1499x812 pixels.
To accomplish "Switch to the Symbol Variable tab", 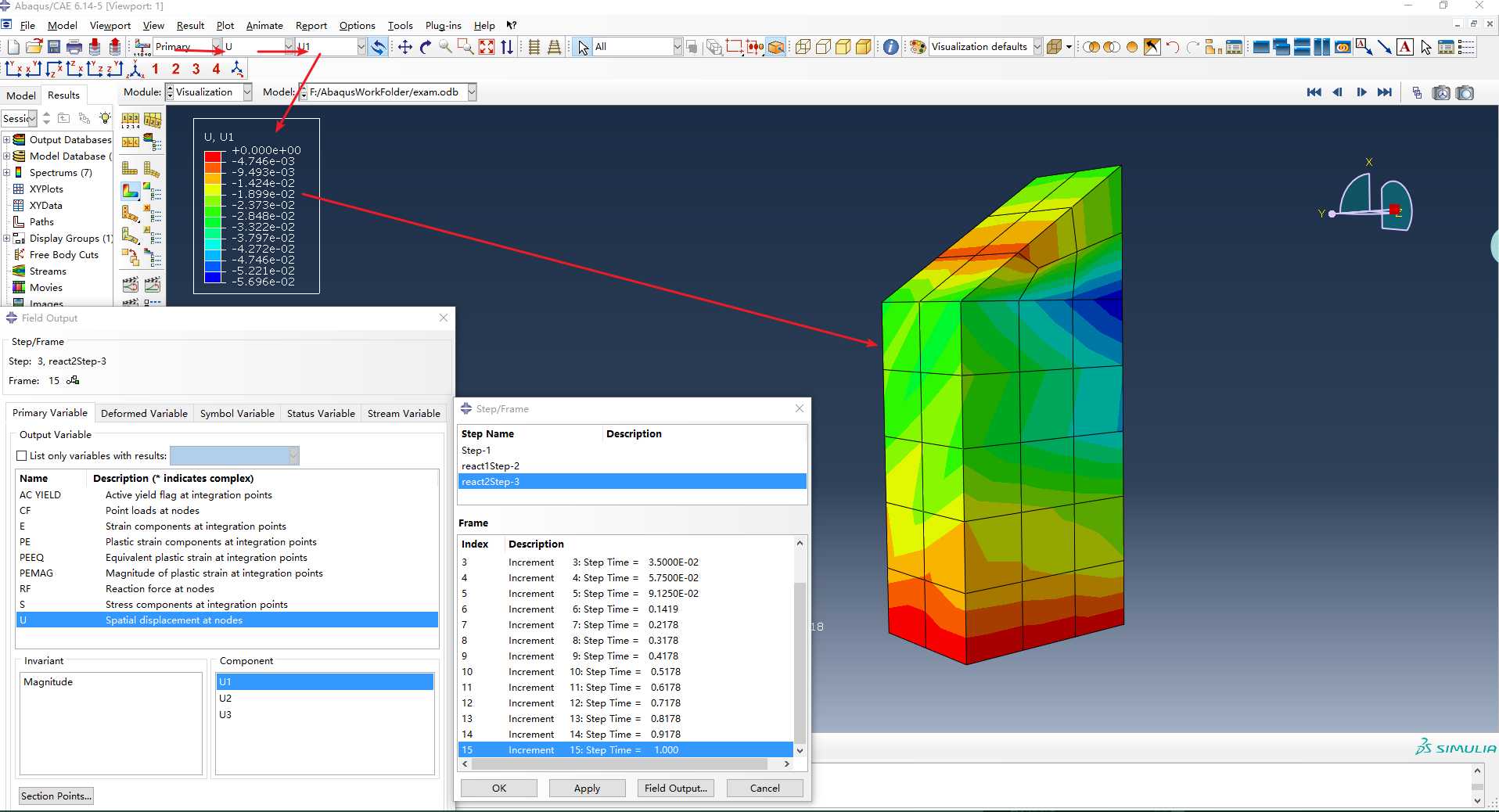I will click(237, 413).
